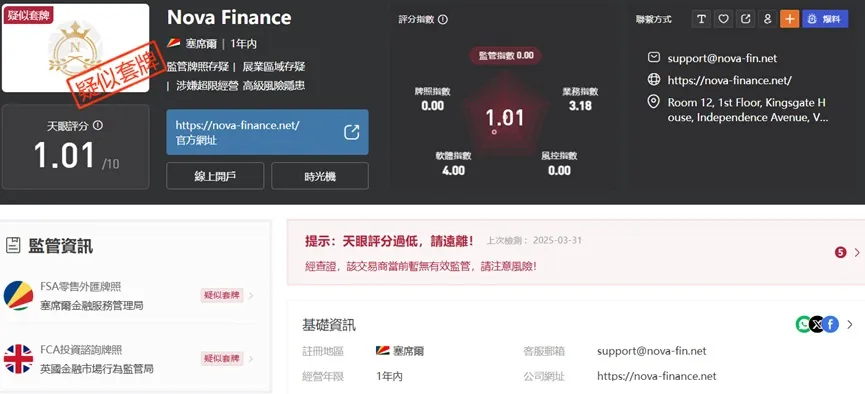865x394 pixels.
Task: Click the 疑似套牌 tag on the FSA license row
Action: pos(222,296)
